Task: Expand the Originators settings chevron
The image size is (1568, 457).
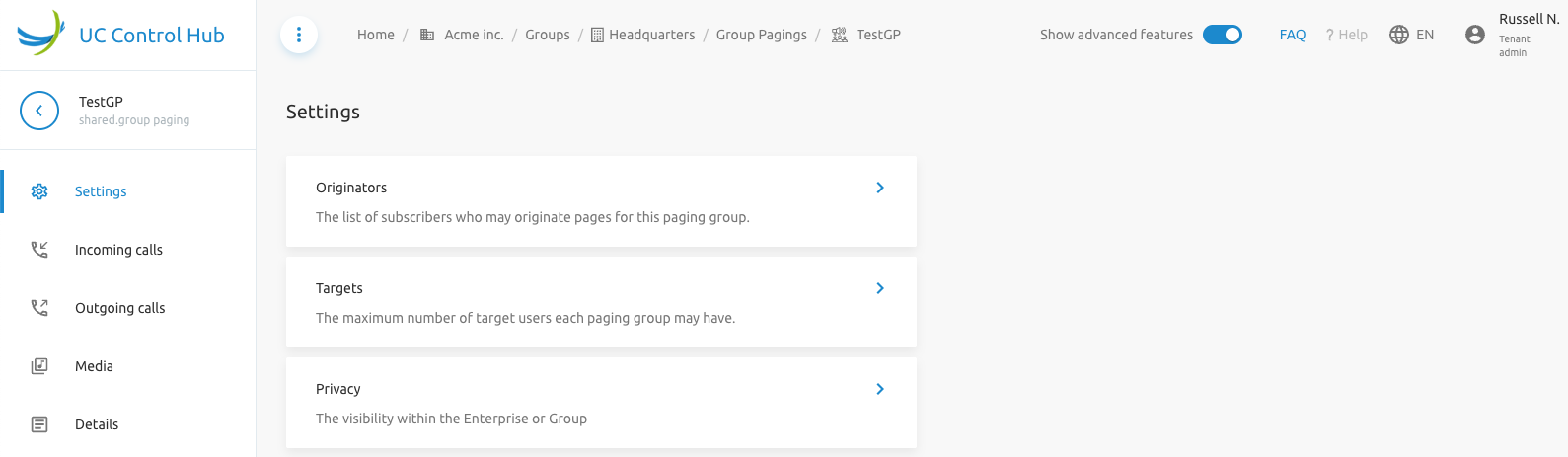Action: click(880, 188)
